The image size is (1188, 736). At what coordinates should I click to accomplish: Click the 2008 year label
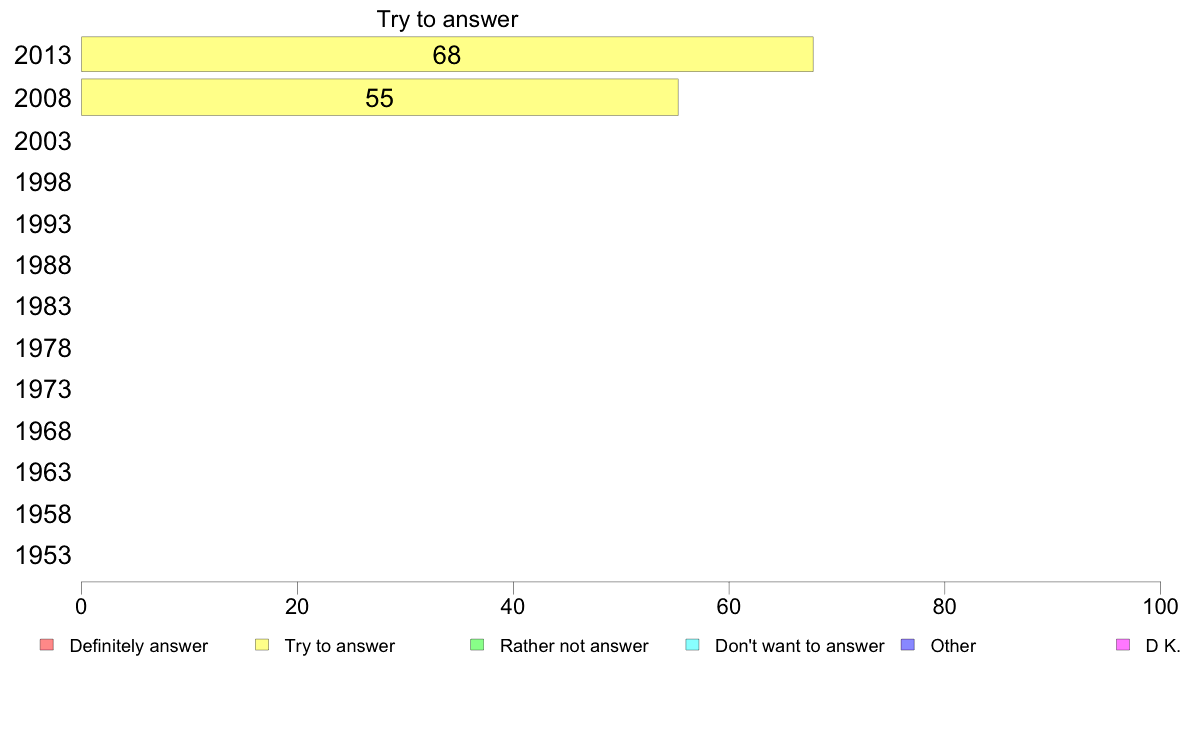42,99
